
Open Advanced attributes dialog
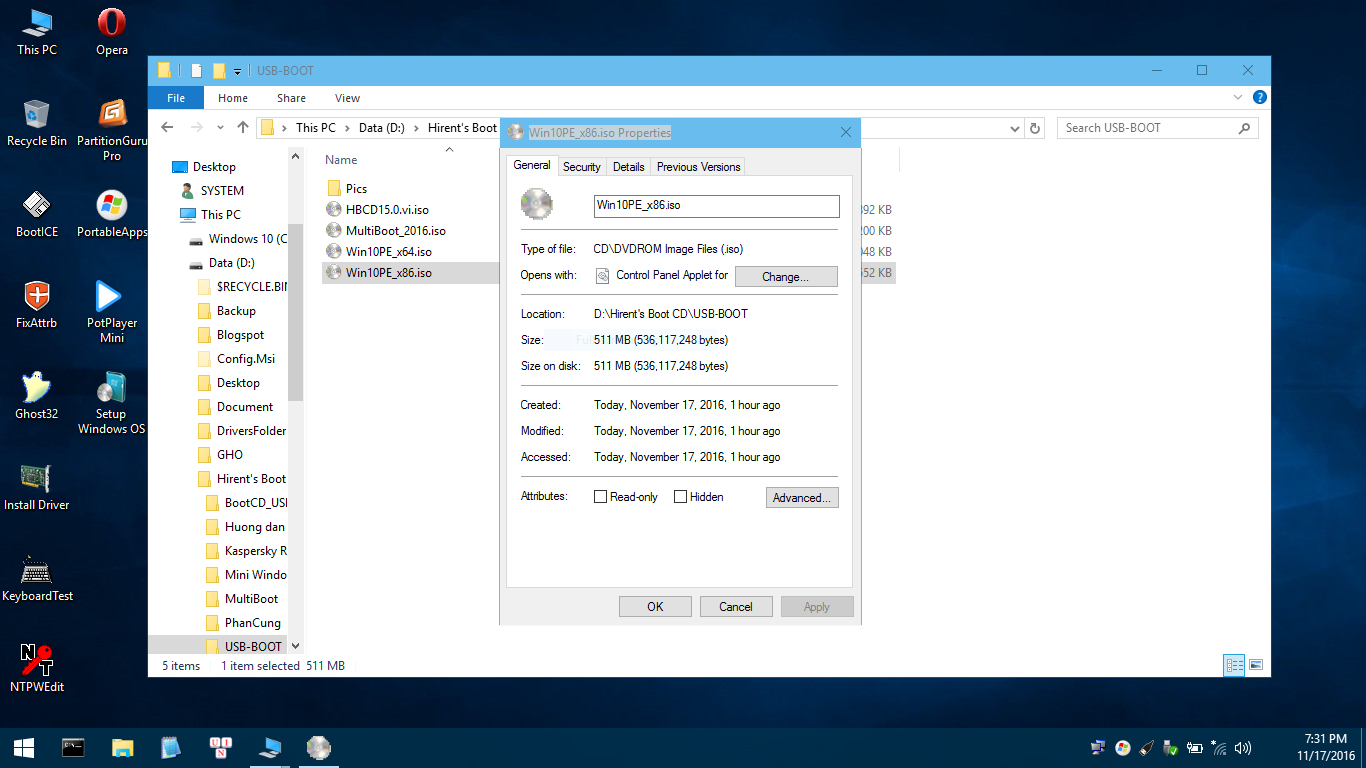802,497
